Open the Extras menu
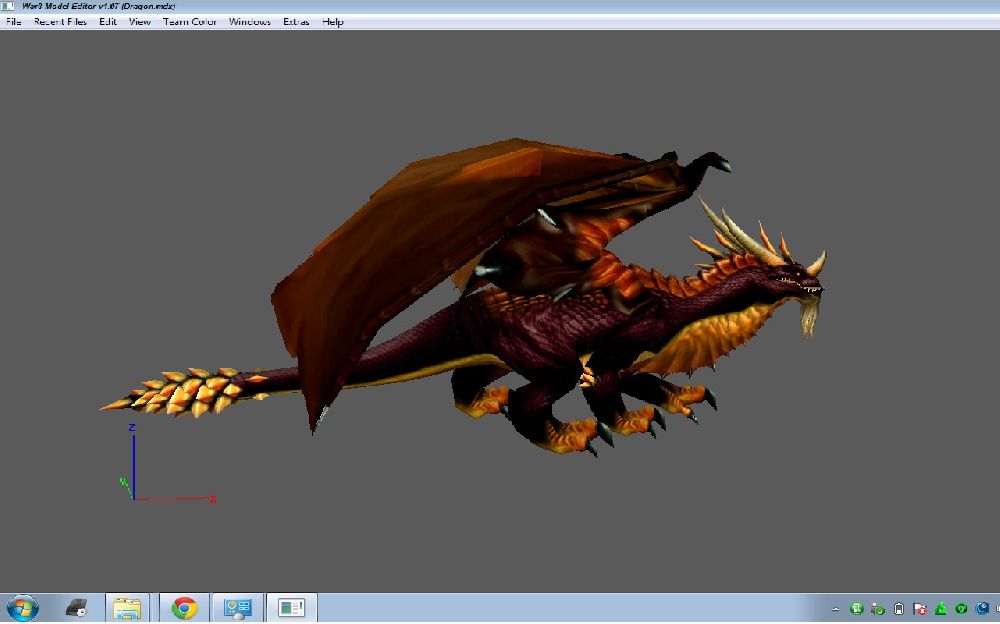 coord(296,22)
